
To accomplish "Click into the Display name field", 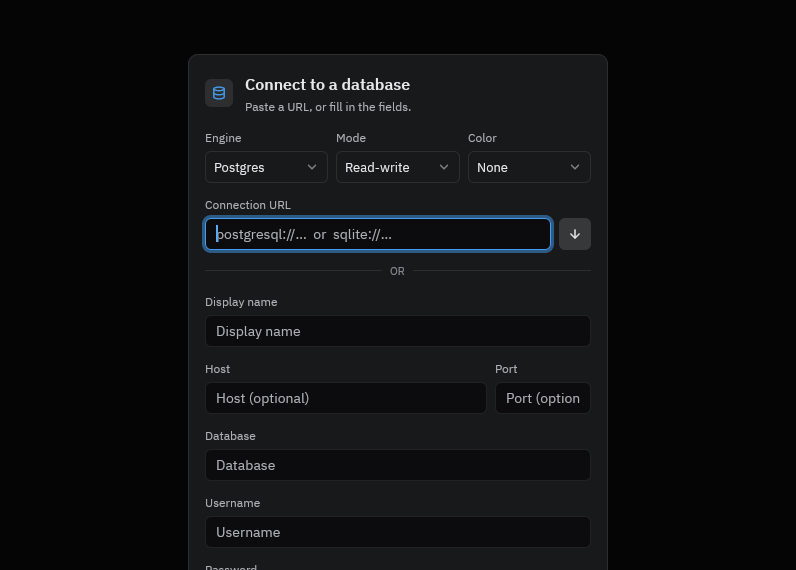I will (397, 331).
